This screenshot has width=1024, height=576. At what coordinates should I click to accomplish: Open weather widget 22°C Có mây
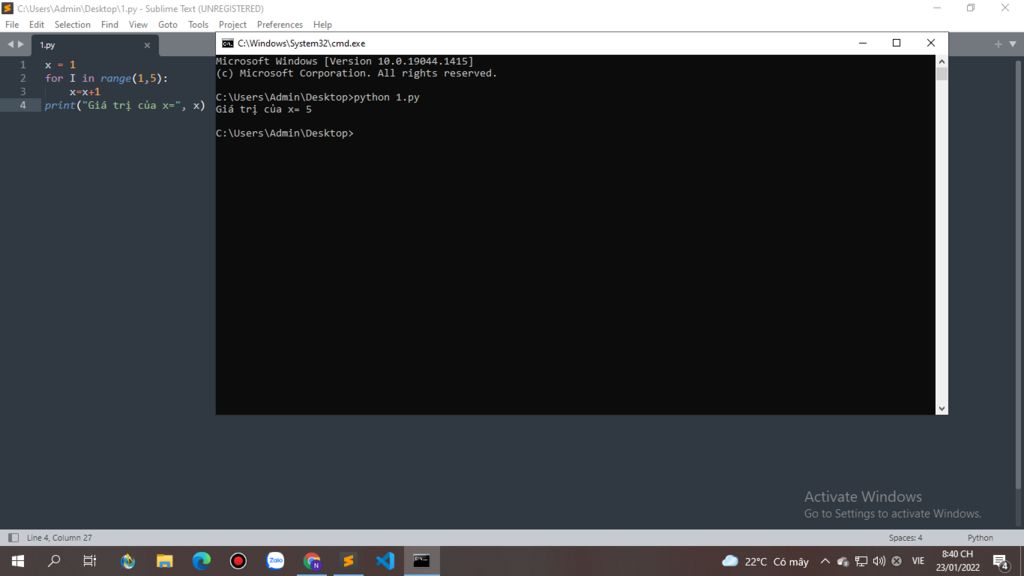click(765, 561)
